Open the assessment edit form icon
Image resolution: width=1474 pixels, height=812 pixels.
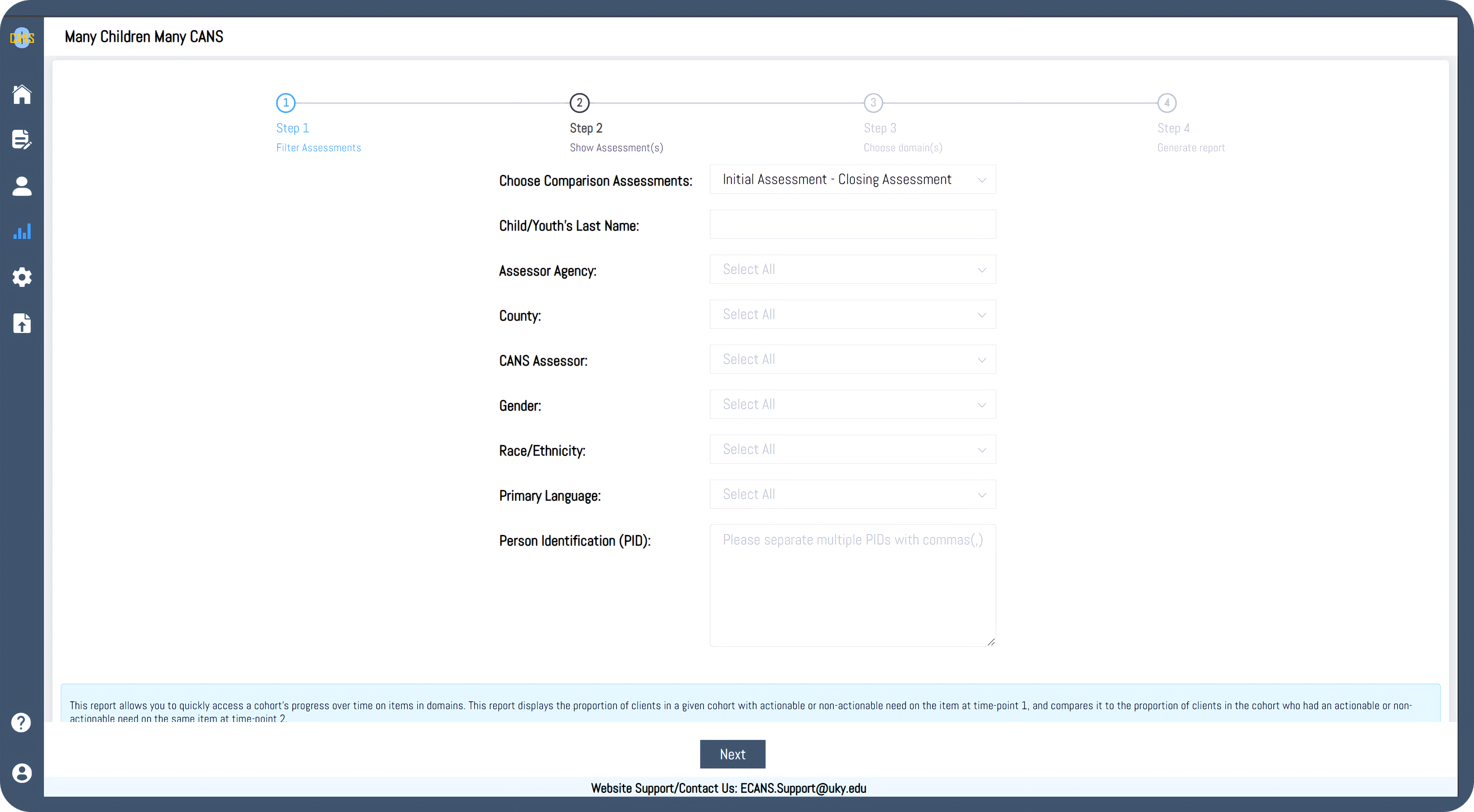[x=22, y=139]
